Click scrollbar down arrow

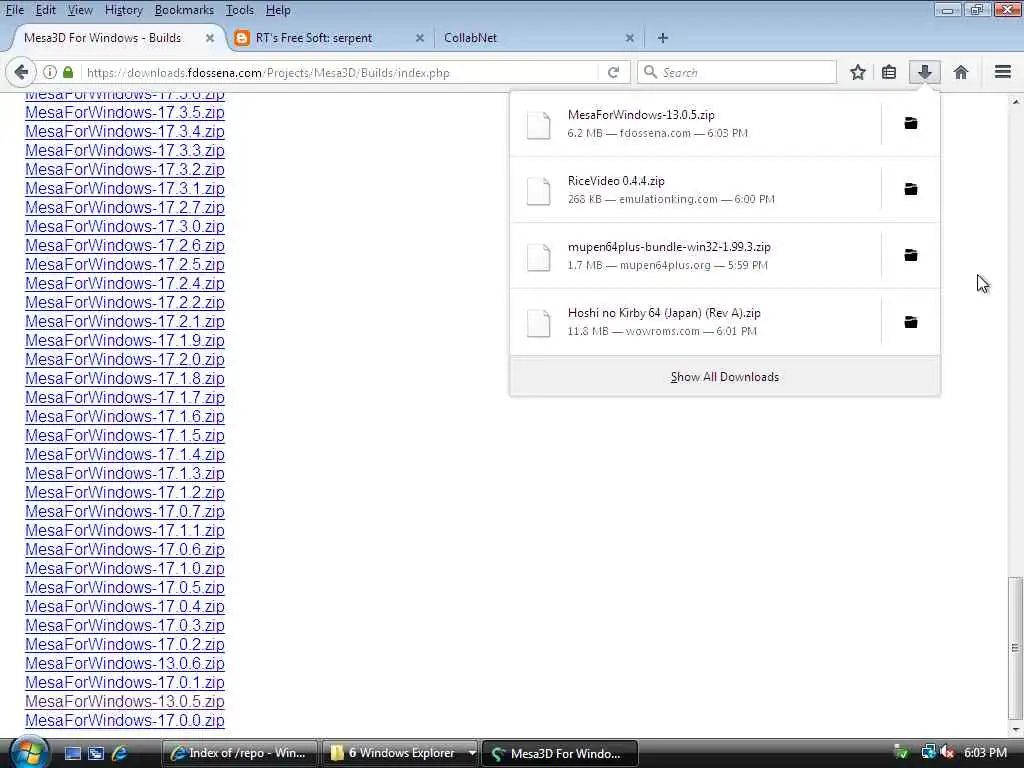point(1014,728)
